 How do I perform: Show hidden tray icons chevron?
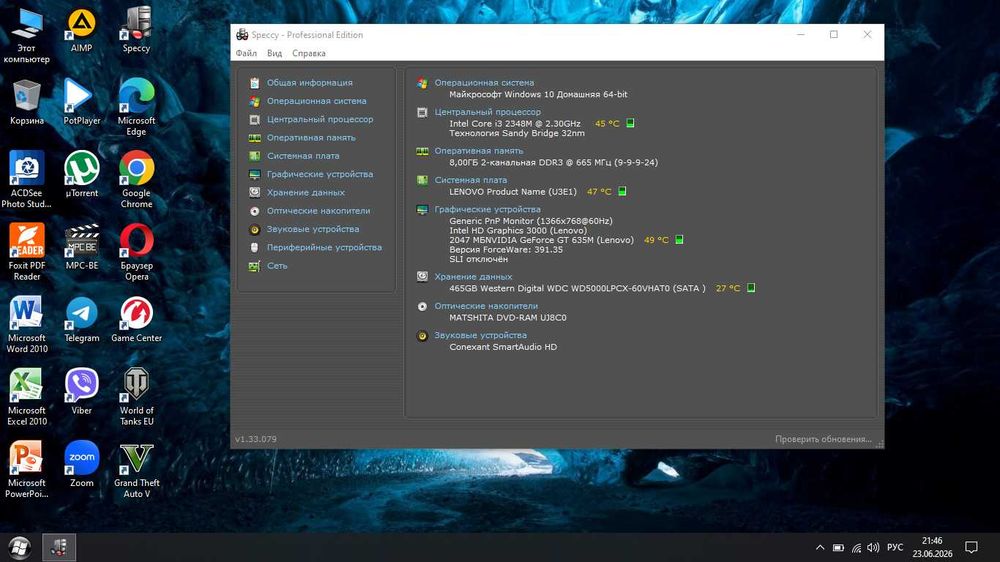click(x=820, y=547)
